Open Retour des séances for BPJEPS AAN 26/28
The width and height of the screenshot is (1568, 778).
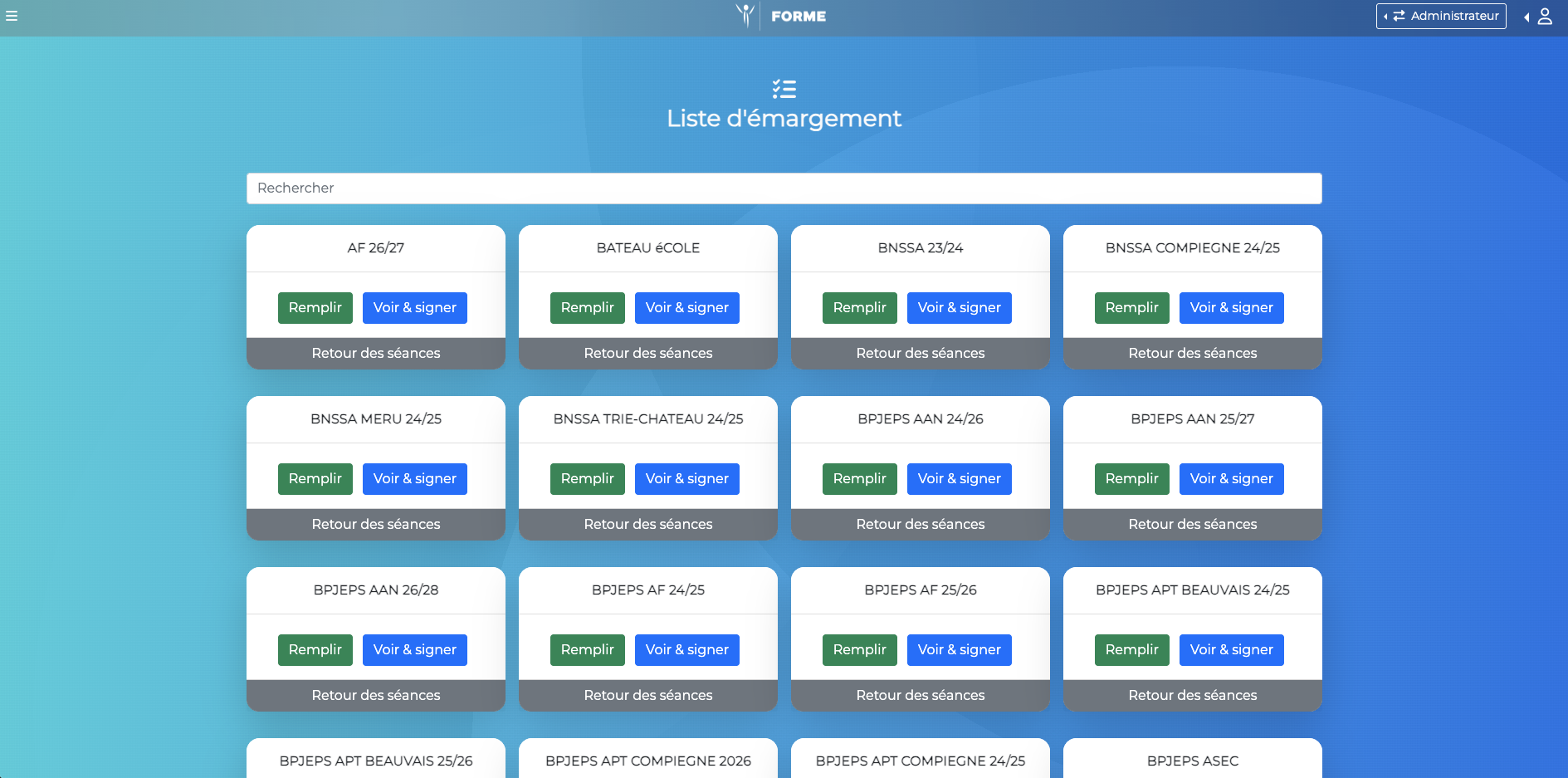376,696
